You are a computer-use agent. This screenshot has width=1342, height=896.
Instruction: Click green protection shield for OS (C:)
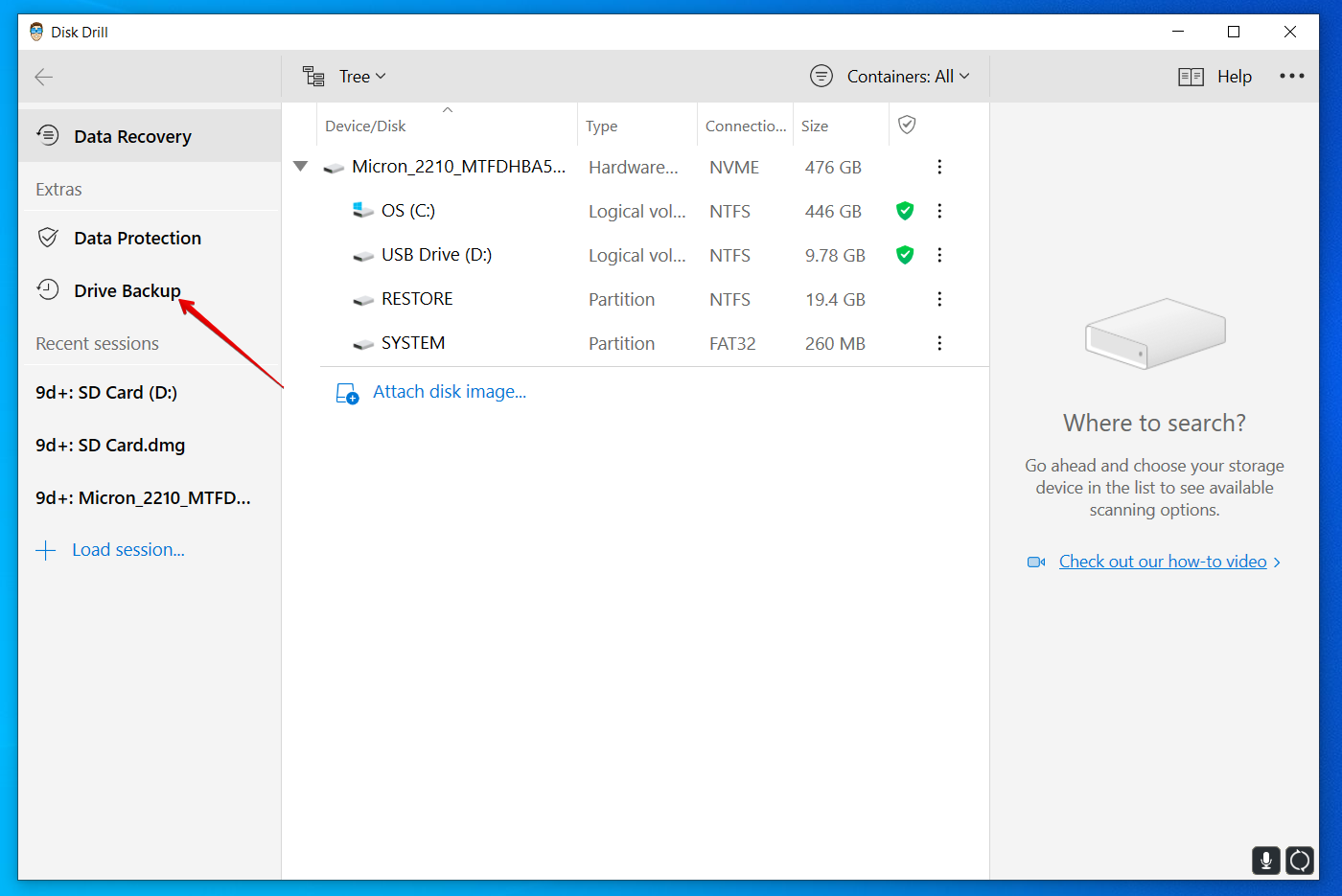(x=905, y=211)
